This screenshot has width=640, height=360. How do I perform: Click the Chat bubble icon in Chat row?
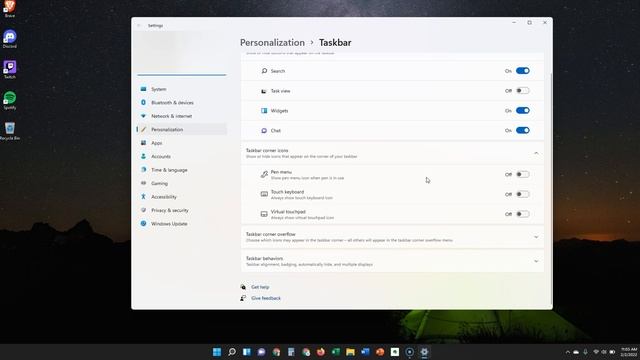(264, 131)
